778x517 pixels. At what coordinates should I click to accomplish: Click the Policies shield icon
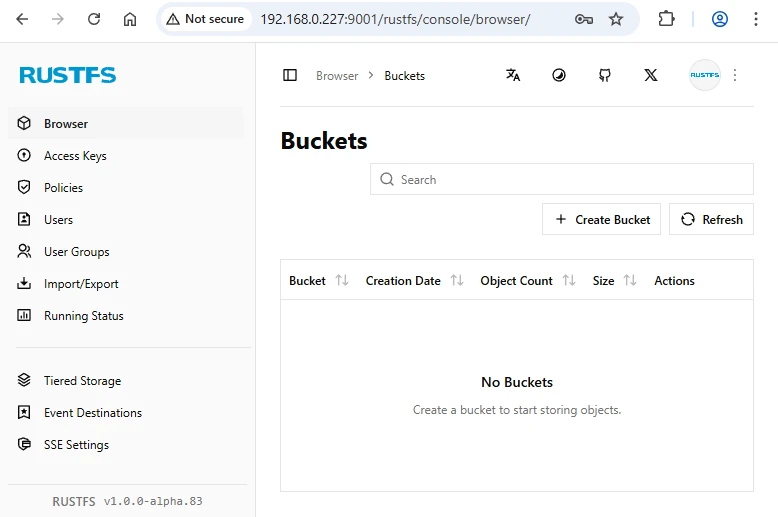pyautogui.click(x=24, y=187)
